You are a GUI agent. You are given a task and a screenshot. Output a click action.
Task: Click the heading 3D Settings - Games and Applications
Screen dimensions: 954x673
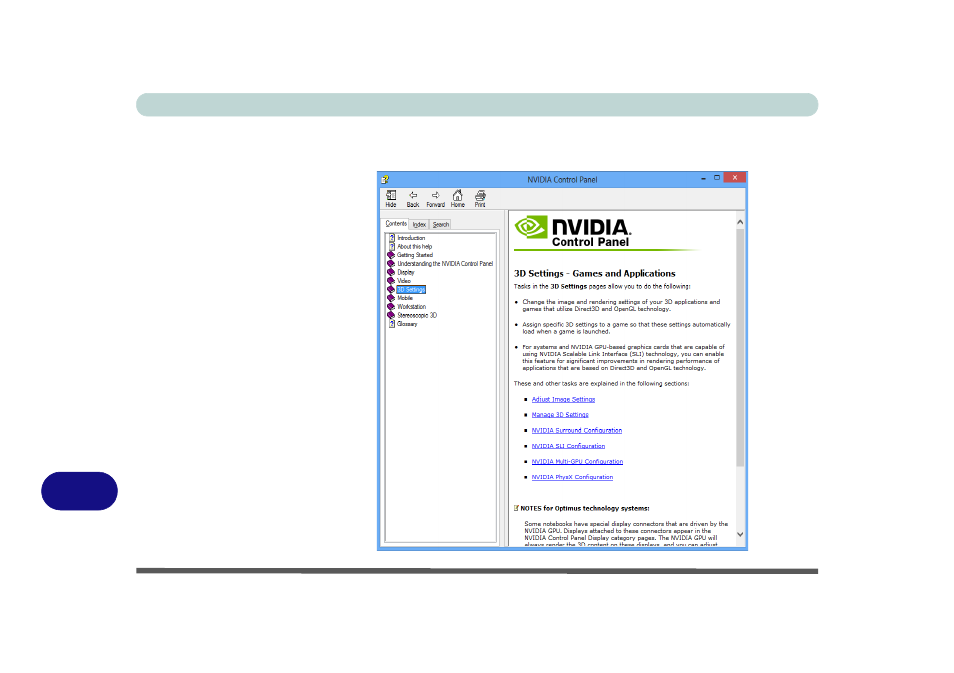click(x=594, y=273)
